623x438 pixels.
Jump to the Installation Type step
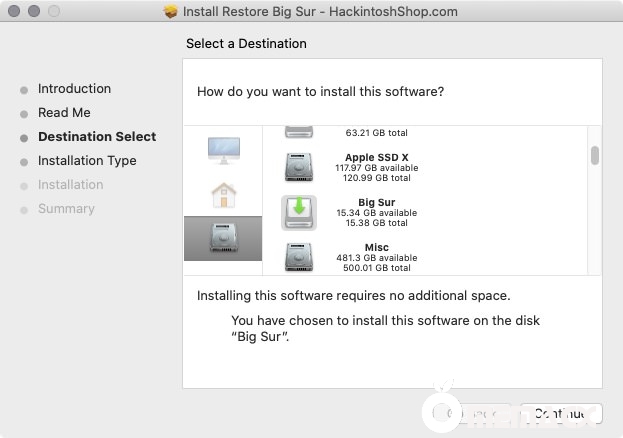(87, 161)
